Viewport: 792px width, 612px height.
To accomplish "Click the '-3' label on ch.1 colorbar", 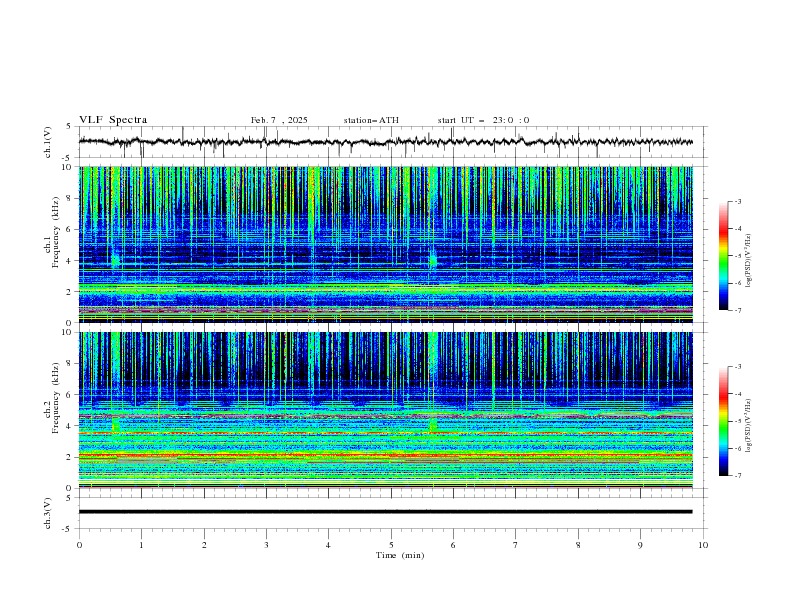I will [x=737, y=201].
